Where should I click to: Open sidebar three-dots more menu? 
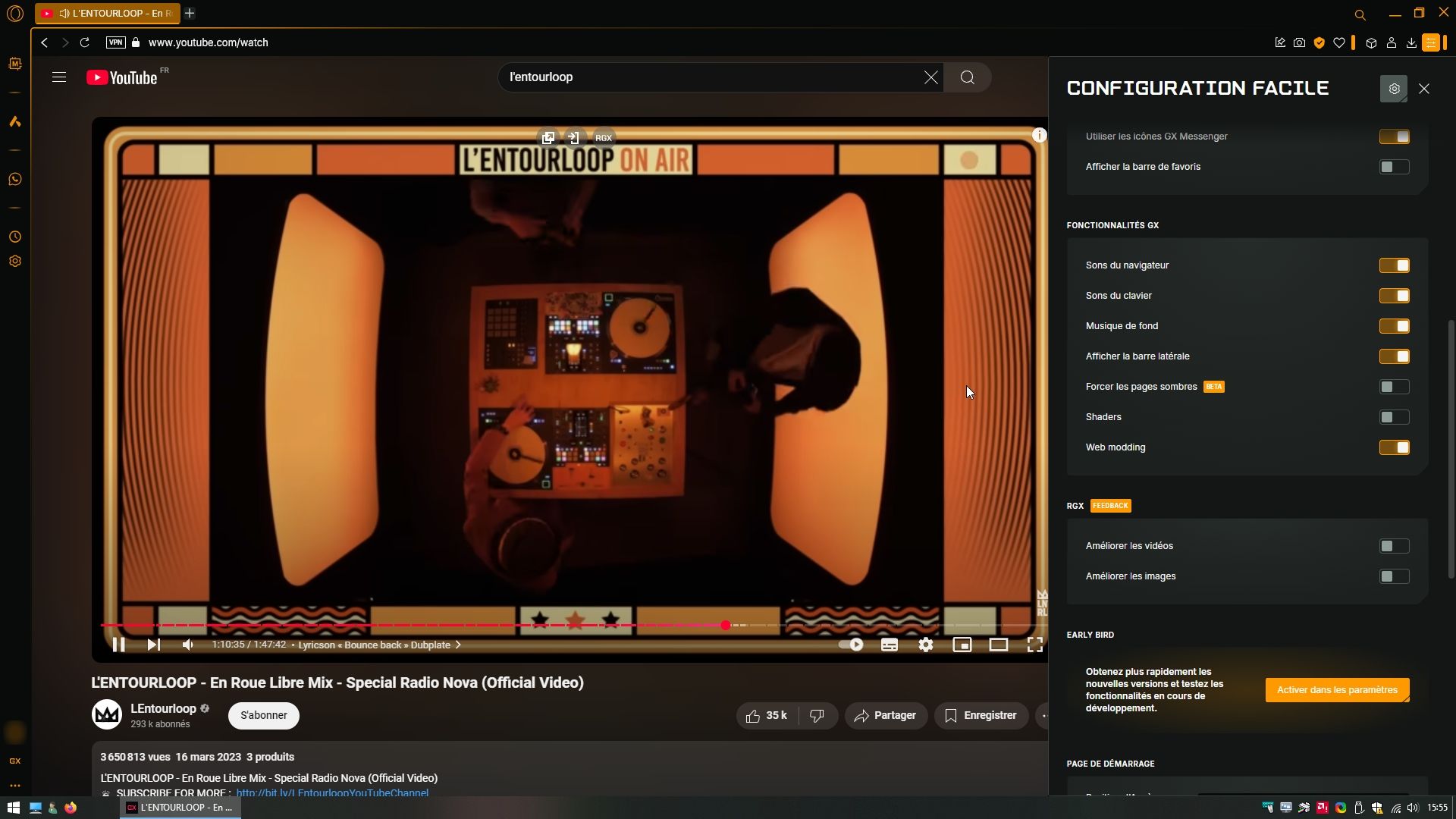15,786
